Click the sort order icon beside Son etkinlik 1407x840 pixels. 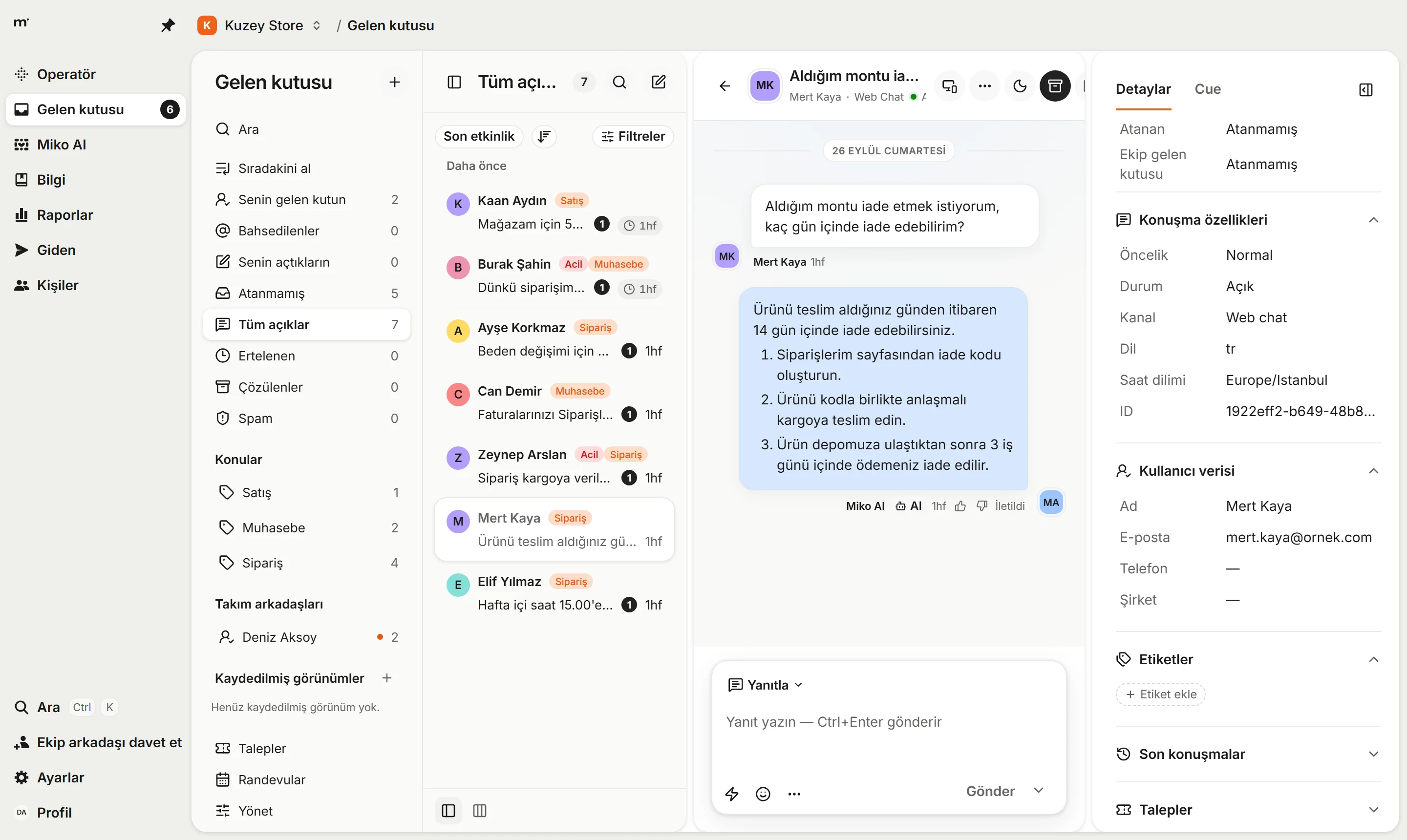coord(544,136)
